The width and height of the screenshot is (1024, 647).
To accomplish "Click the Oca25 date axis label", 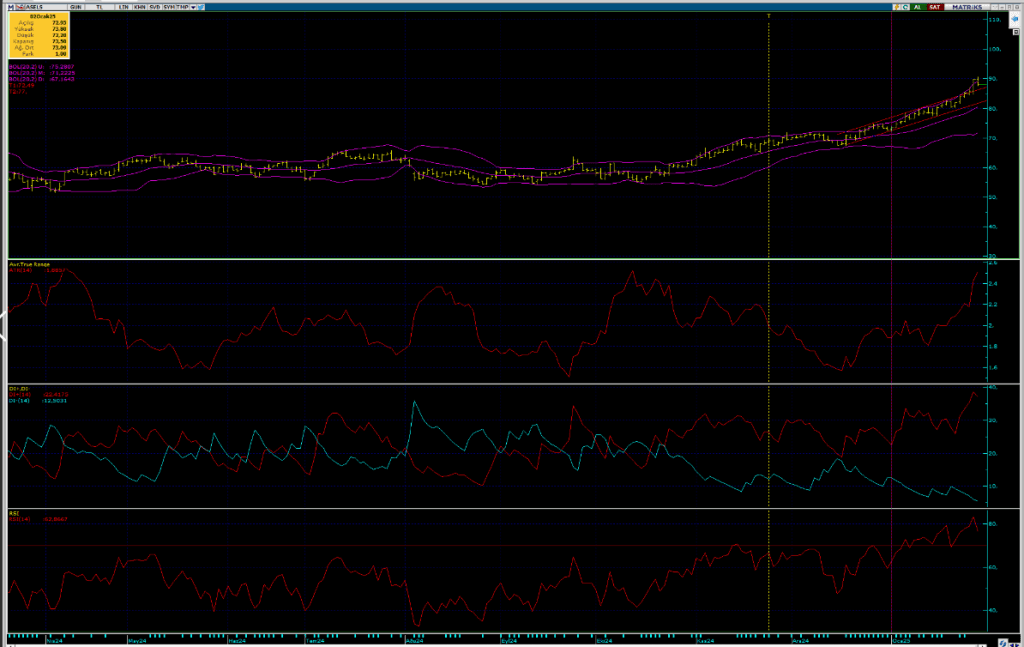I will [x=901, y=641].
